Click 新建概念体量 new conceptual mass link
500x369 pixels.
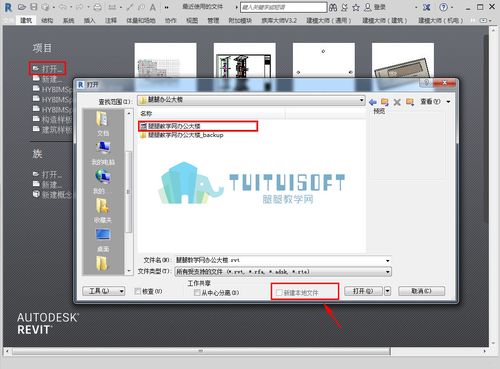[52, 195]
